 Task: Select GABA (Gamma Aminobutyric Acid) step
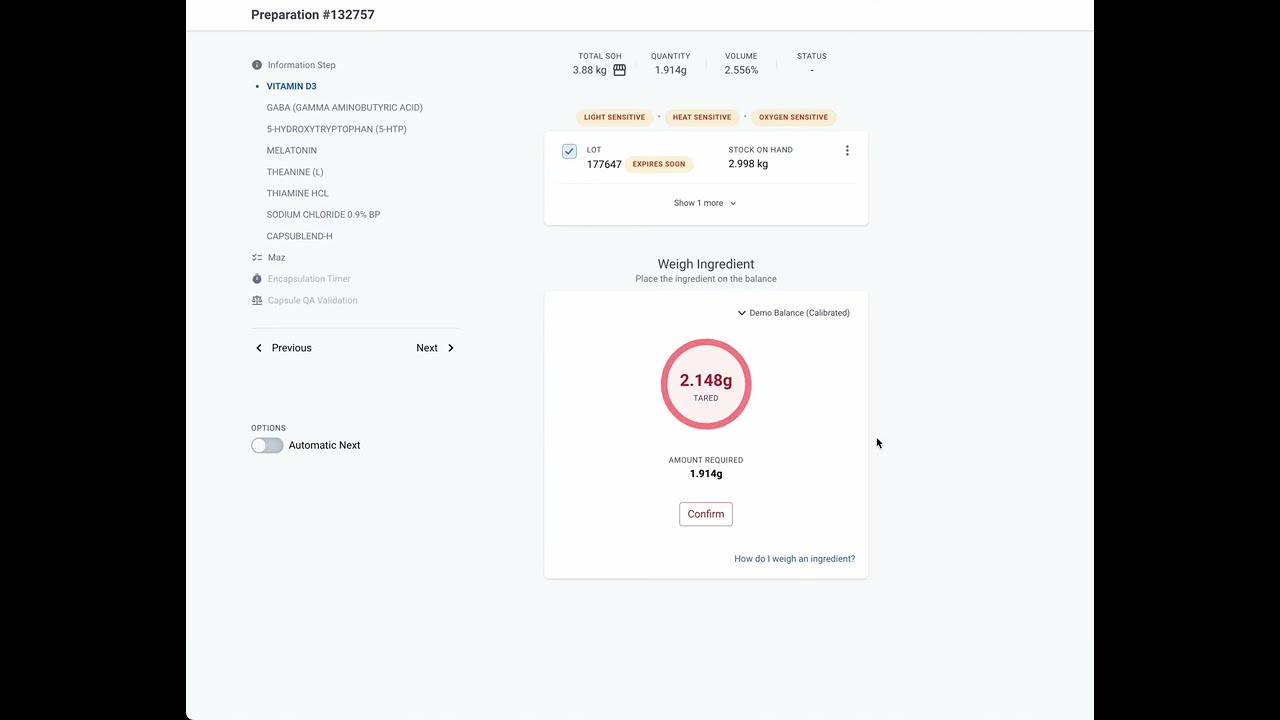tap(344, 108)
